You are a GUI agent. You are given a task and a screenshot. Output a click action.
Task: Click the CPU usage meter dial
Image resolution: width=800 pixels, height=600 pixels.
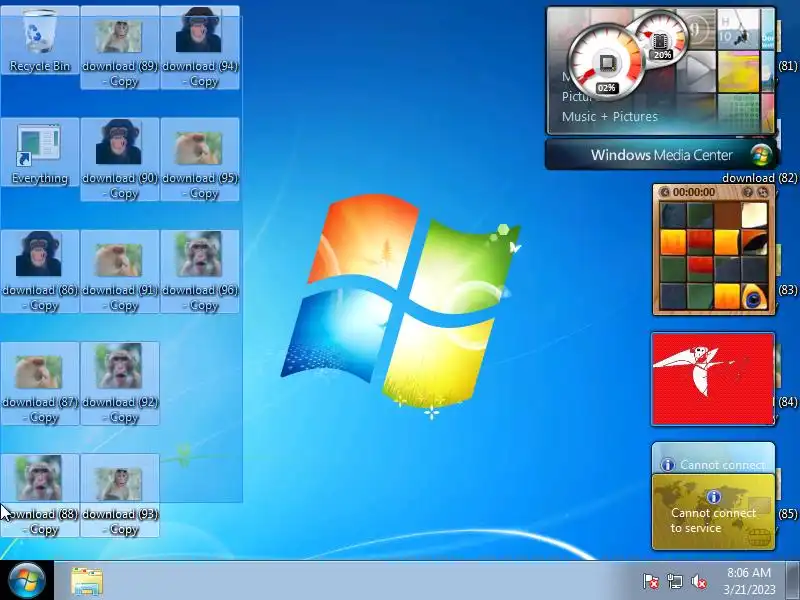pyautogui.click(x=606, y=63)
